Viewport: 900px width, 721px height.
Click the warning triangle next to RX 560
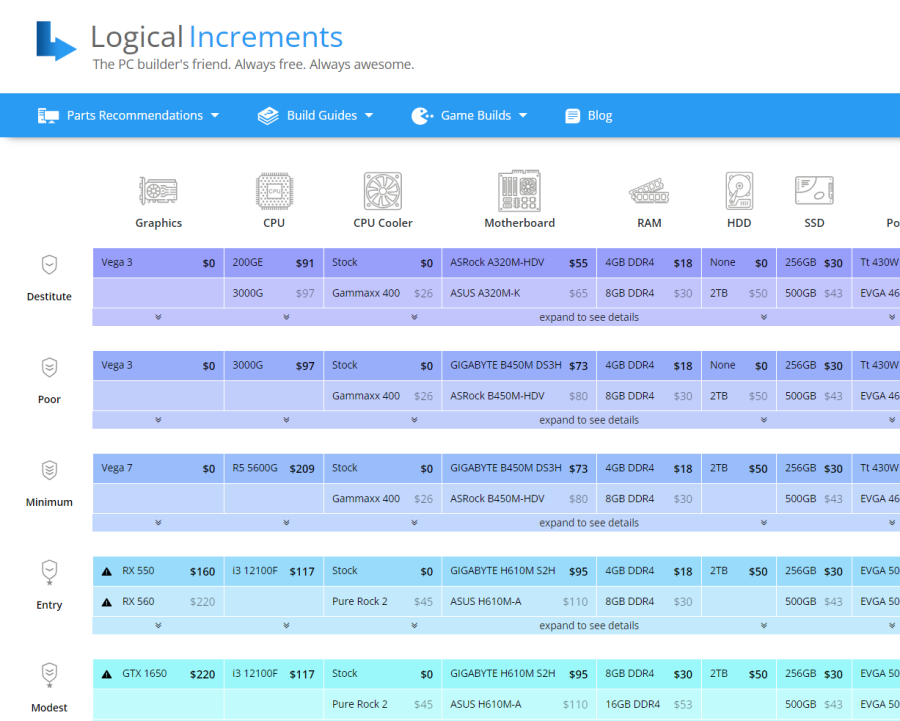coord(107,602)
